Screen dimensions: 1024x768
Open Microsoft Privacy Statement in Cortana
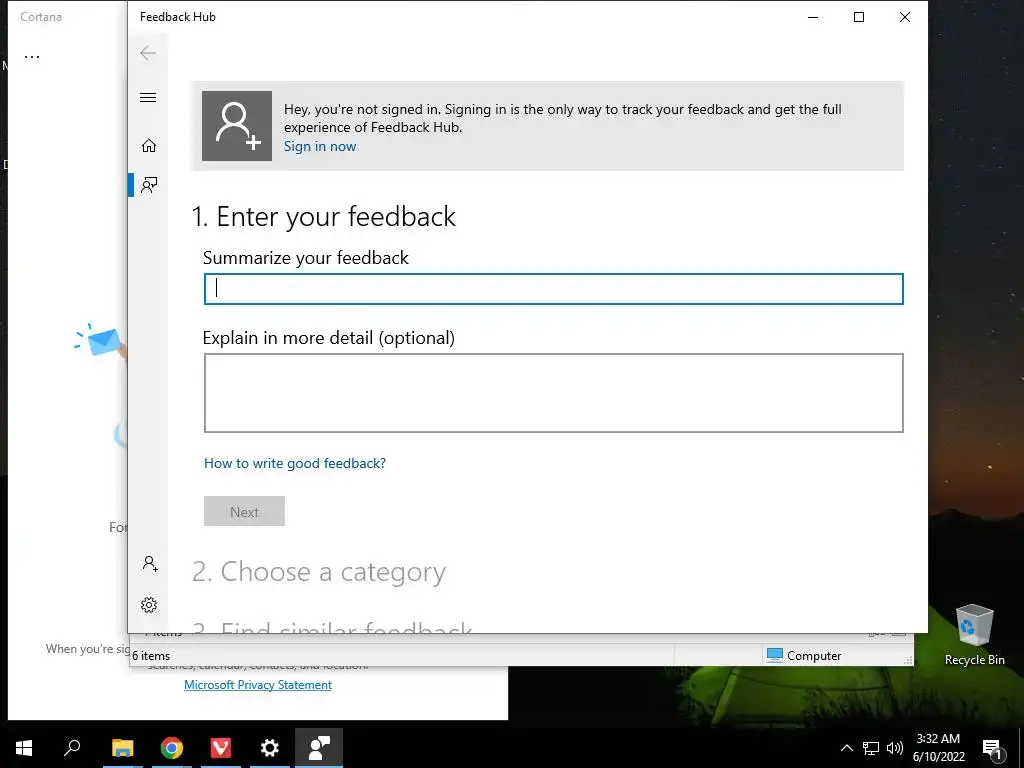[258, 684]
